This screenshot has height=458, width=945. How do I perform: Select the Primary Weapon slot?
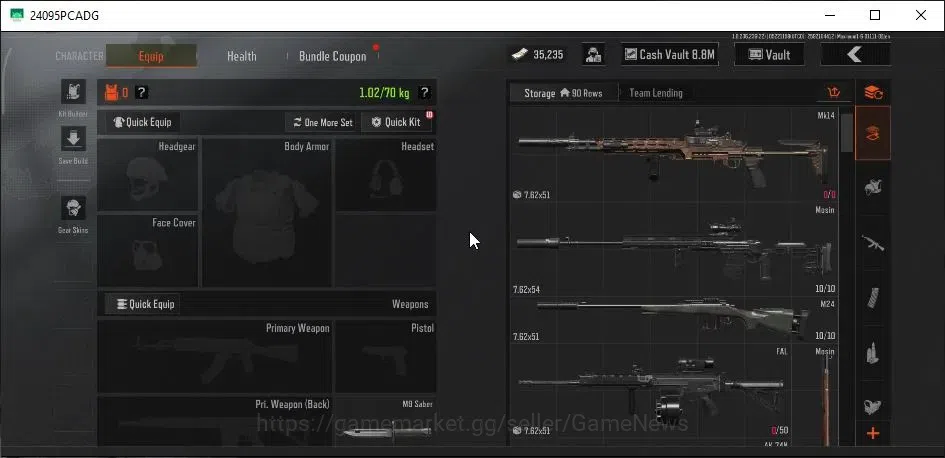click(x=215, y=356)
